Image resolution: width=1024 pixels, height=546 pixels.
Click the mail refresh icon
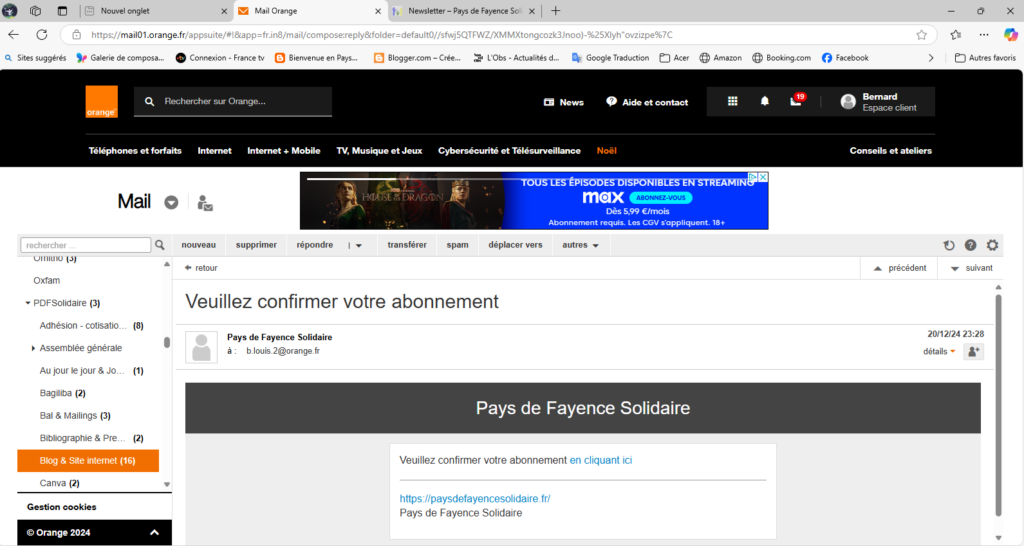coord(949,245)
